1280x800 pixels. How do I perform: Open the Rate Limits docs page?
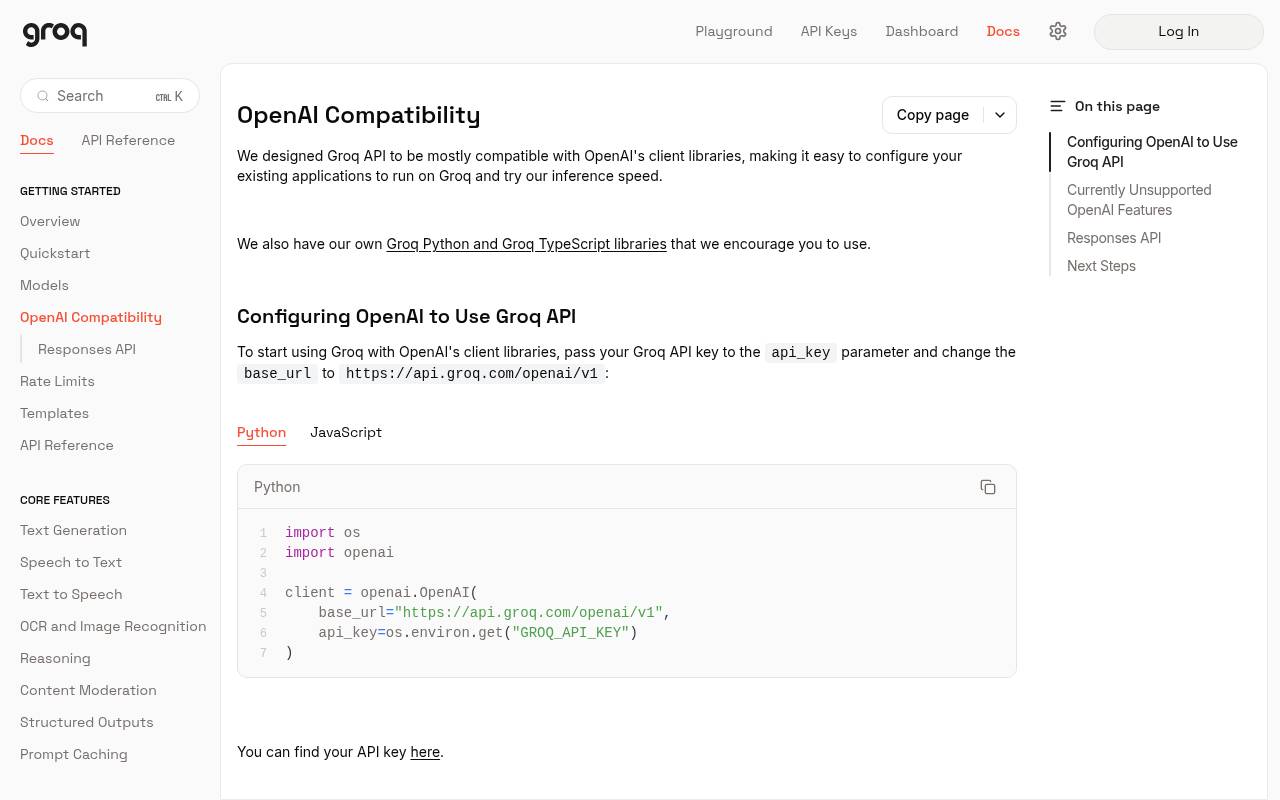(57, 381)
